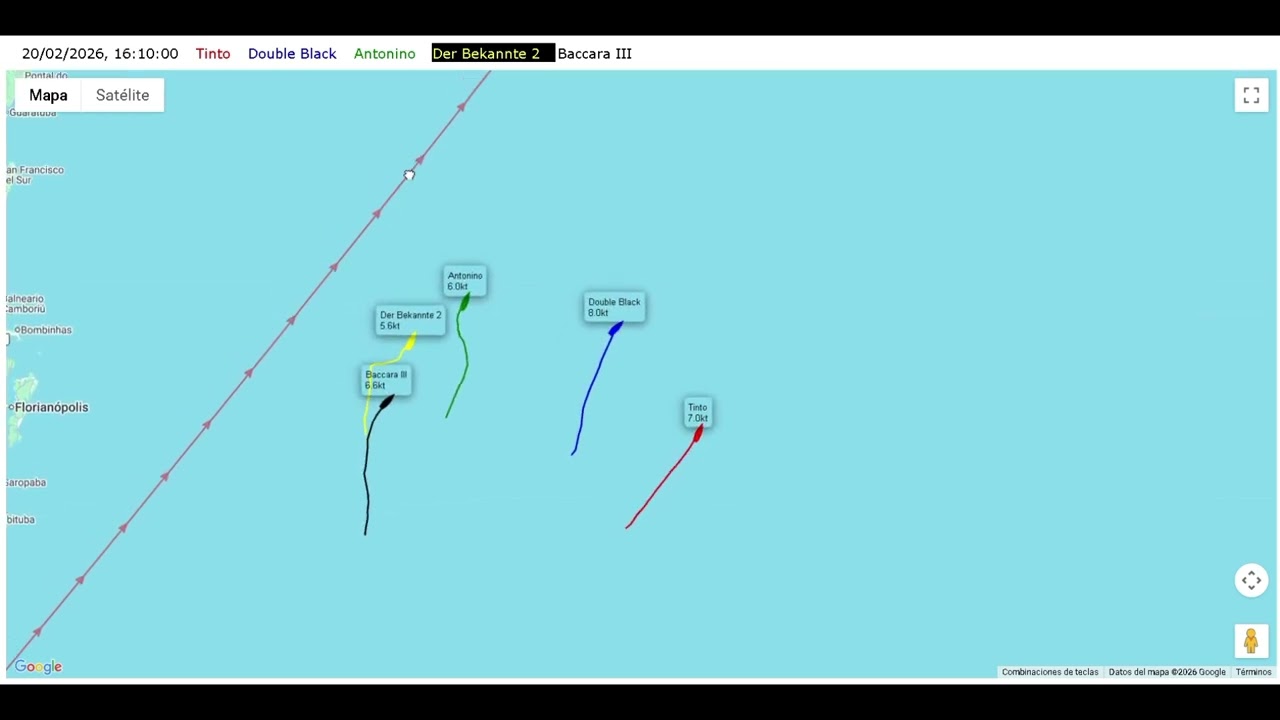Select Baccara III in the boat list
The height and width of the screenshot is (720, 1280).
[x=594, y=54]
